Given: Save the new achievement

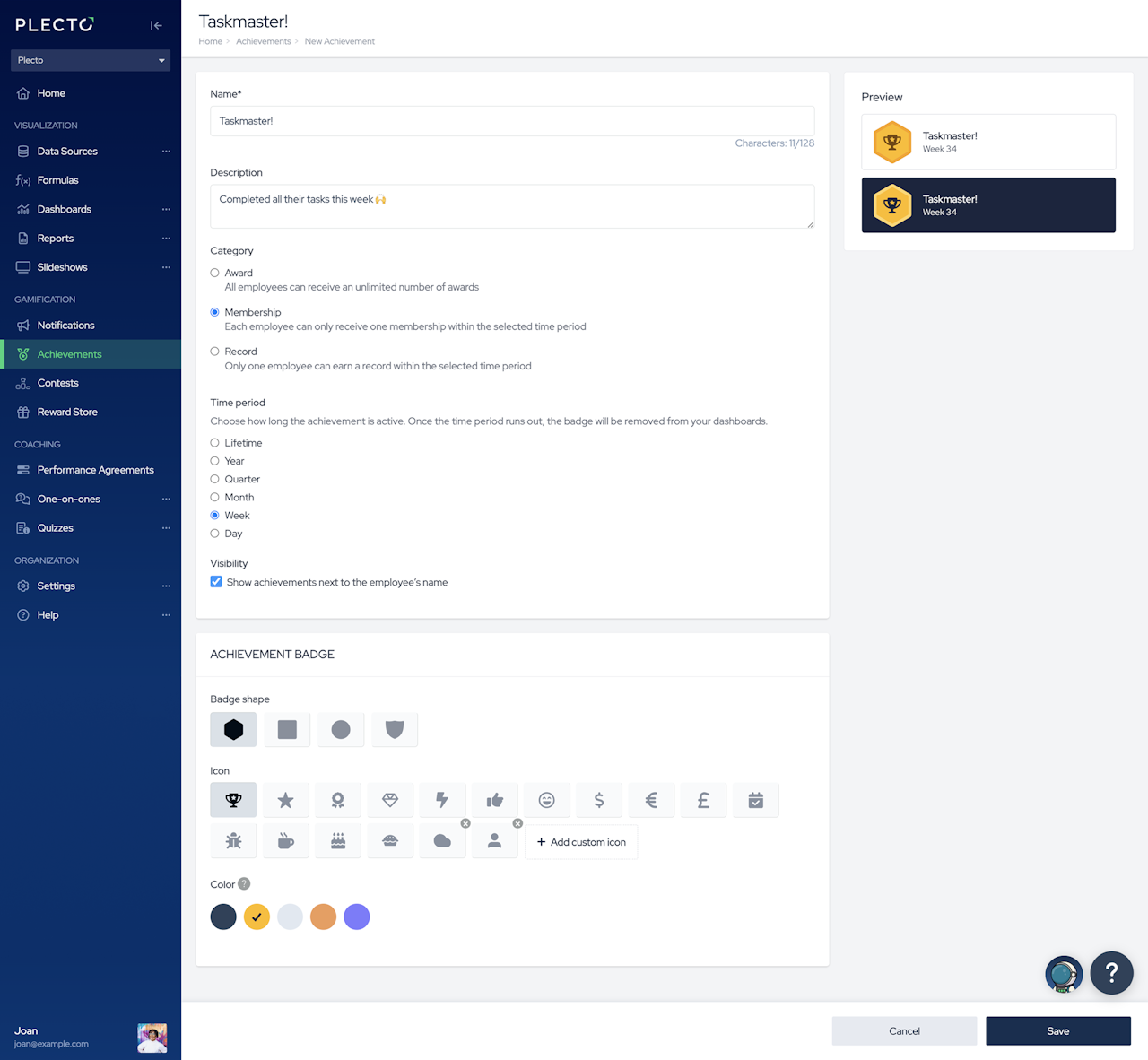Looking at the screenshot, I should pos(1058,1031).
